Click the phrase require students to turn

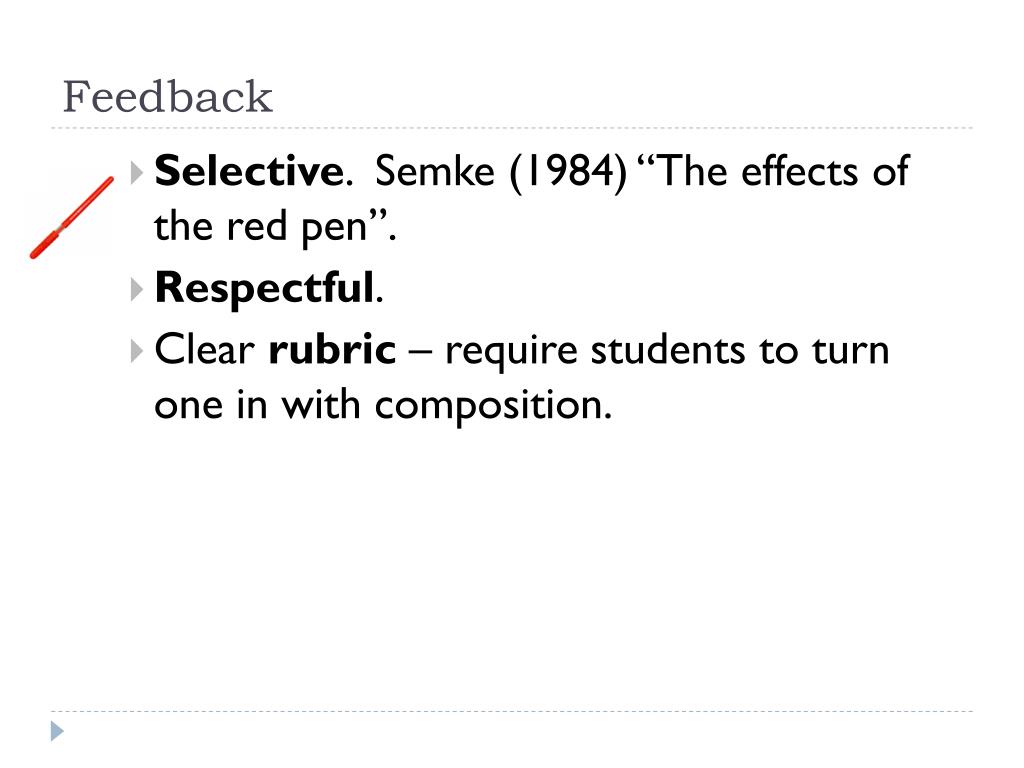tap(667, 351)
